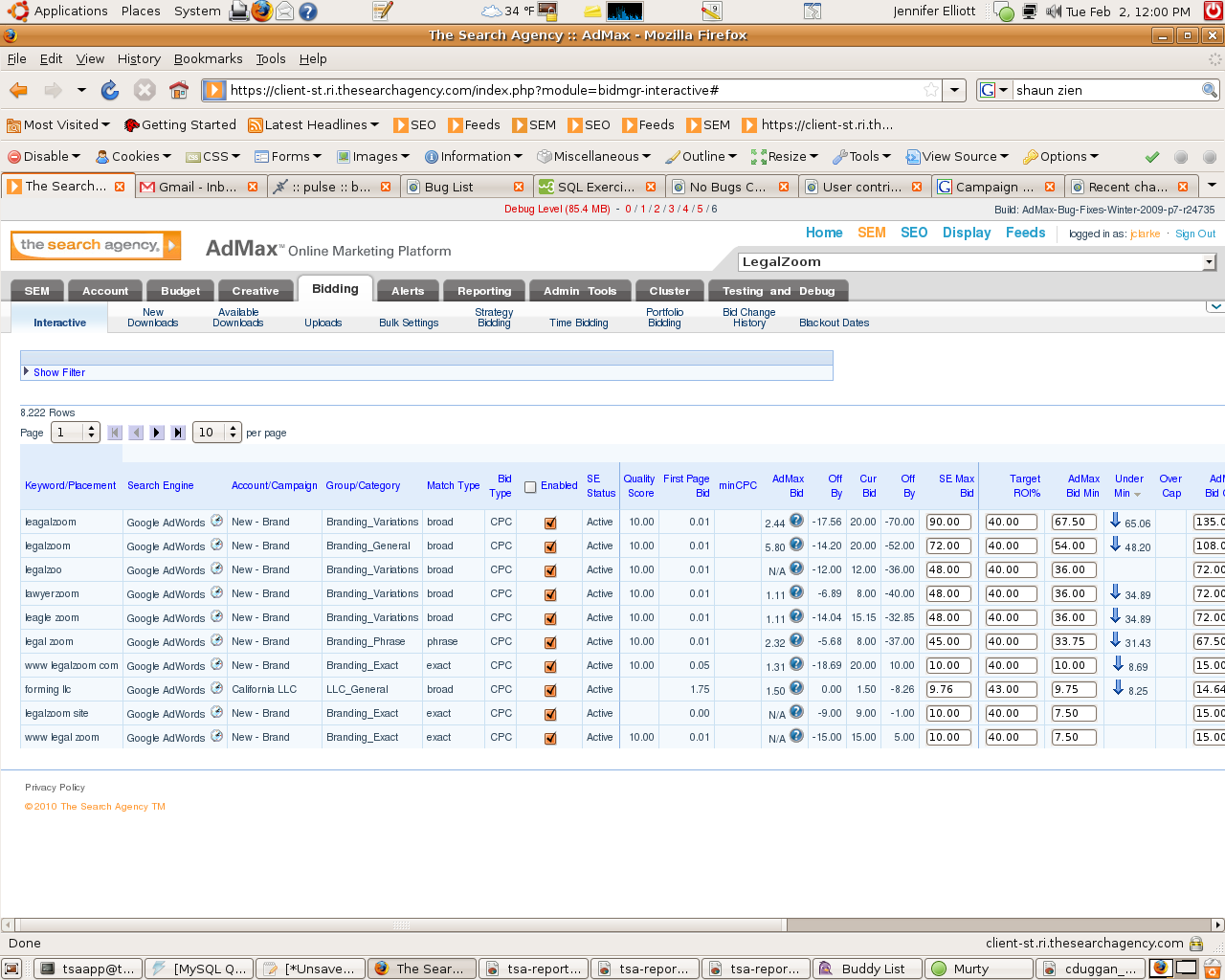Click the Firefox back arrow button
Viewport: 1225px width, 980px height.
[18, 90]
